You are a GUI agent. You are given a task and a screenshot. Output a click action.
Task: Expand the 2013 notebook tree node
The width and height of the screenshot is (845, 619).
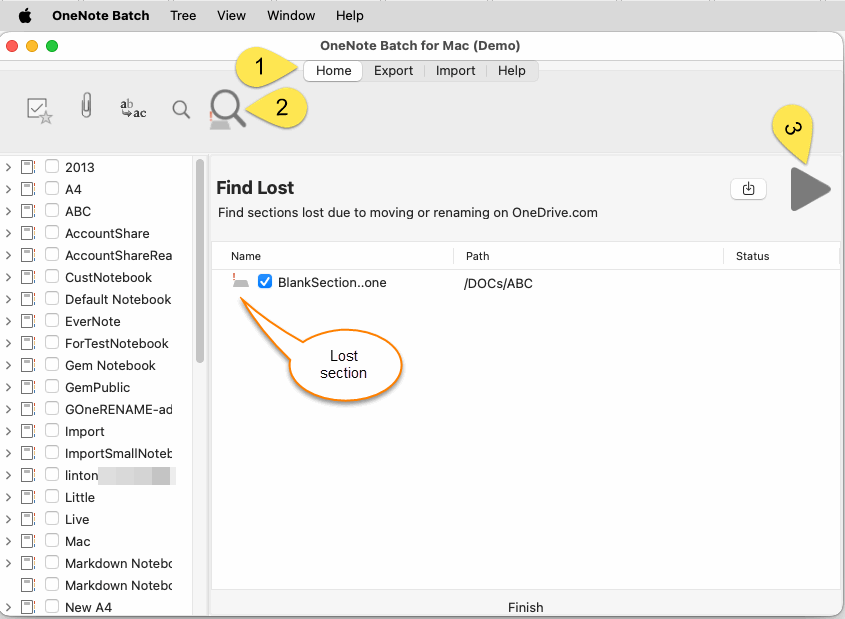9,167
